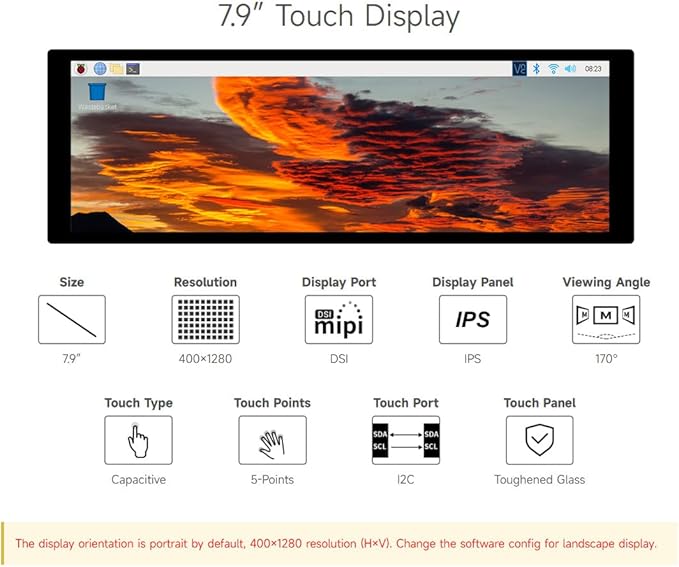Click the 'Size' label
Screen dimensions: 679x567
[x=72, y=282]
